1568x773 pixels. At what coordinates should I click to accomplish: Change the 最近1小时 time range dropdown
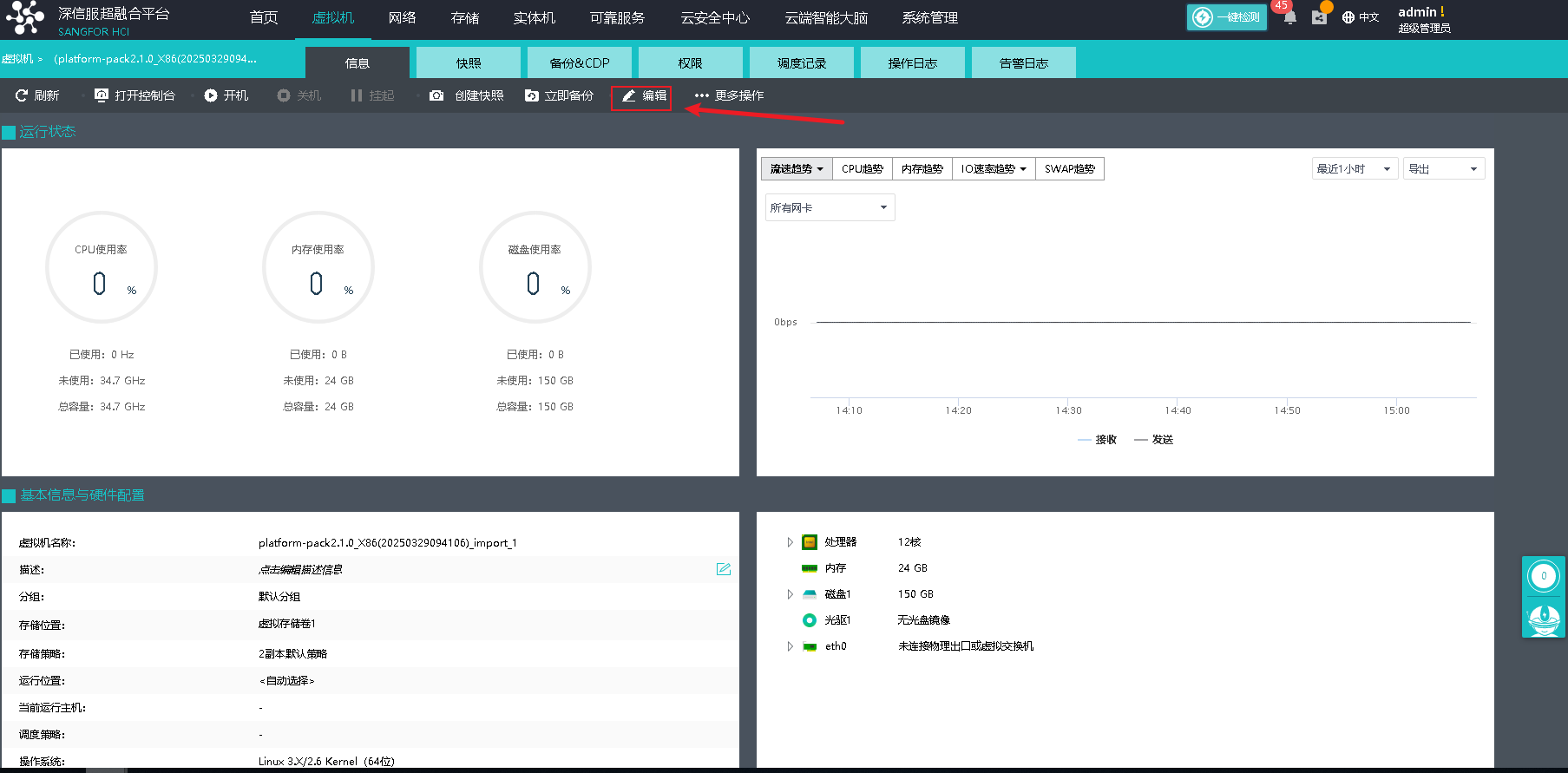[x=1354, y=169]
